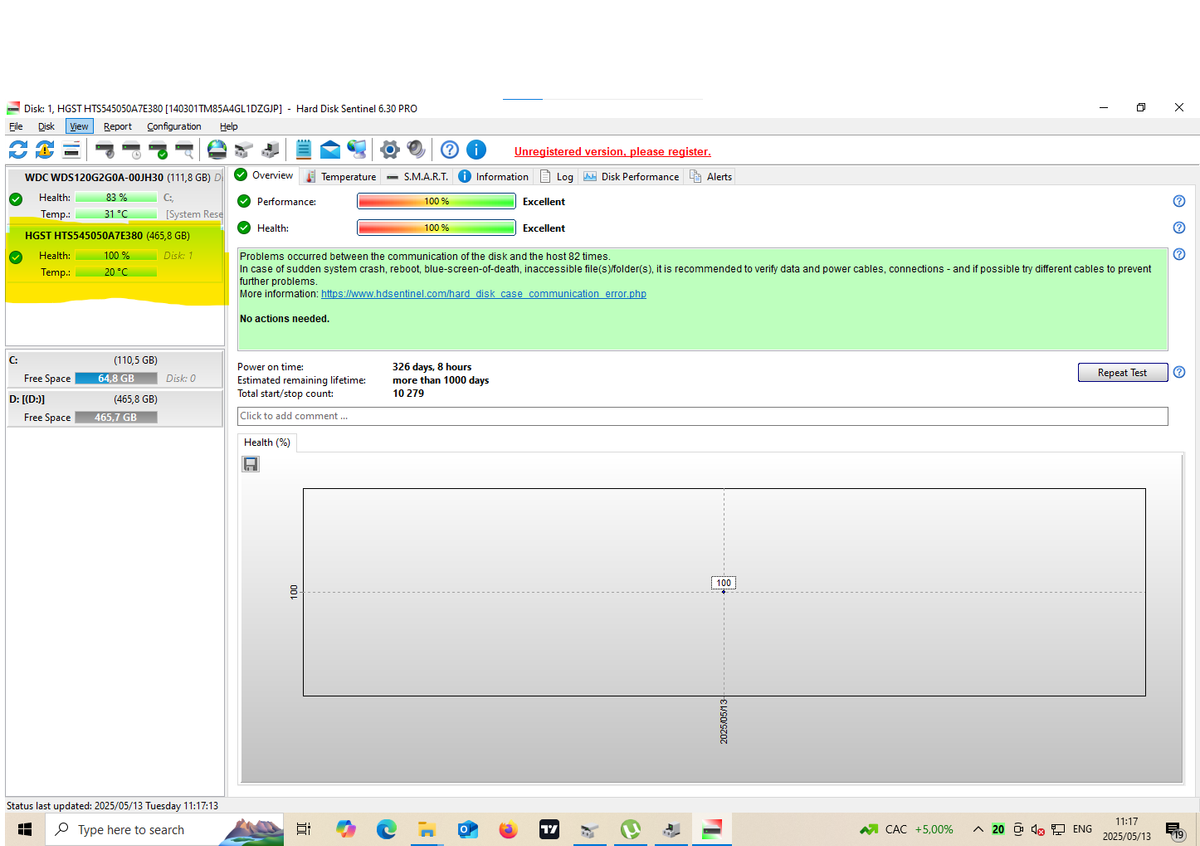Image resolution: width=1200 pixels, height=846 pixels.
Task: Click the floppy save icon above health chart
Action: click(251, 464)
